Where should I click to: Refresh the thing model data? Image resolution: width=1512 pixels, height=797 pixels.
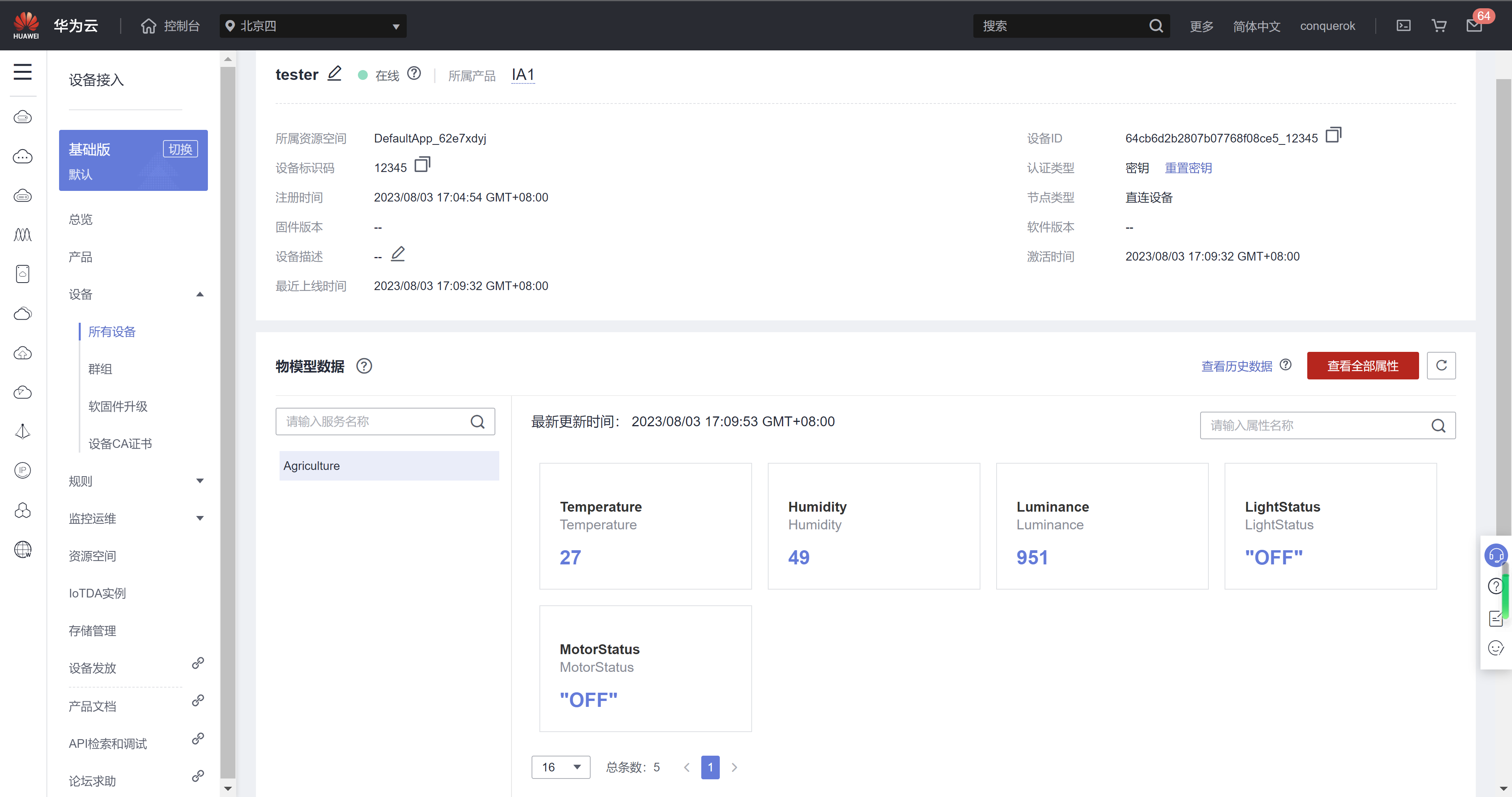(1441, 366)
